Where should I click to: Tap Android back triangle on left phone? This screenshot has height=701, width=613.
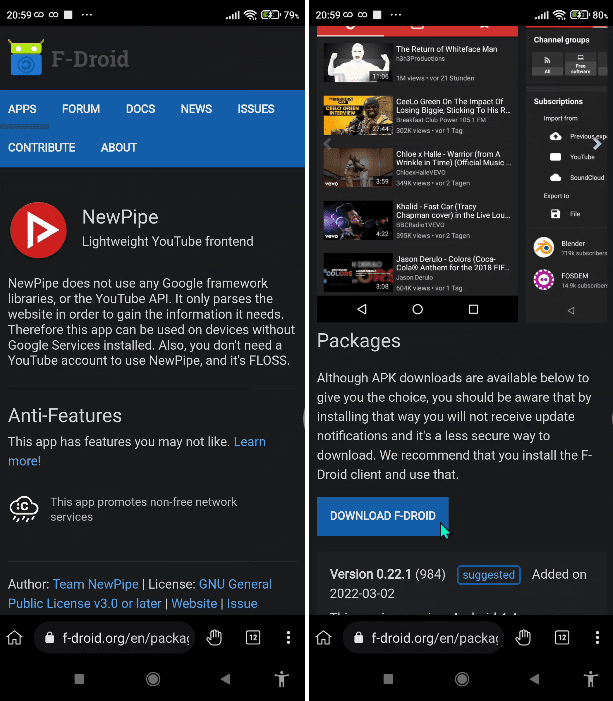pyautogui.click(x=226, y=679)
